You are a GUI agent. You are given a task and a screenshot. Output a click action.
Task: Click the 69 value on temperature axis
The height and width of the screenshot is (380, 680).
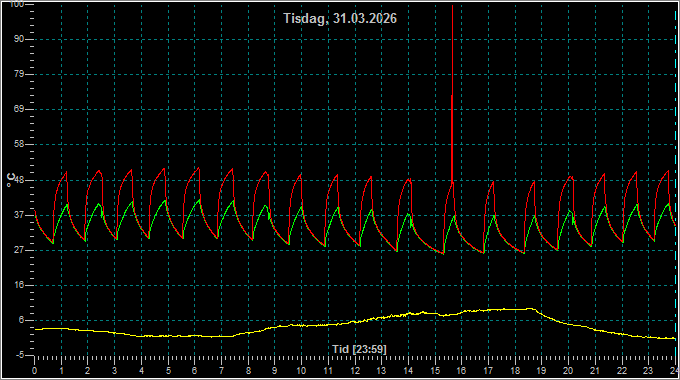[19, 109]
